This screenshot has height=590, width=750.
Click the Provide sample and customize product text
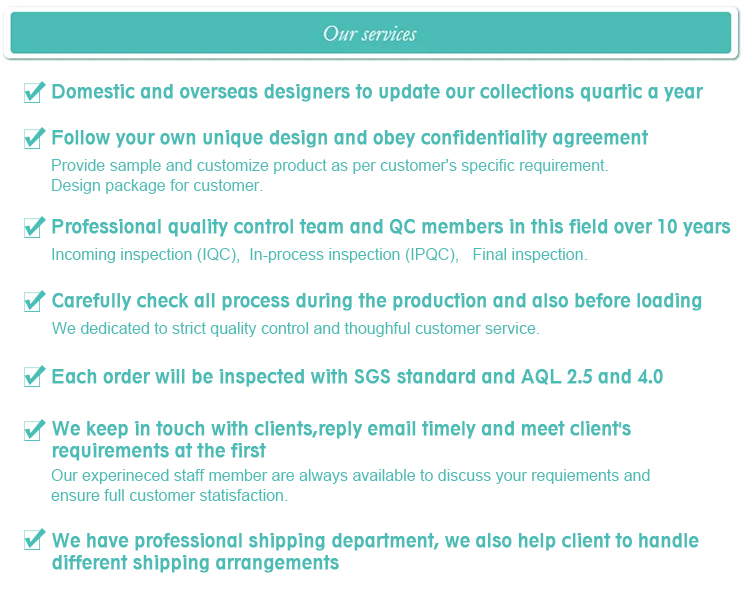pos(330,166)
